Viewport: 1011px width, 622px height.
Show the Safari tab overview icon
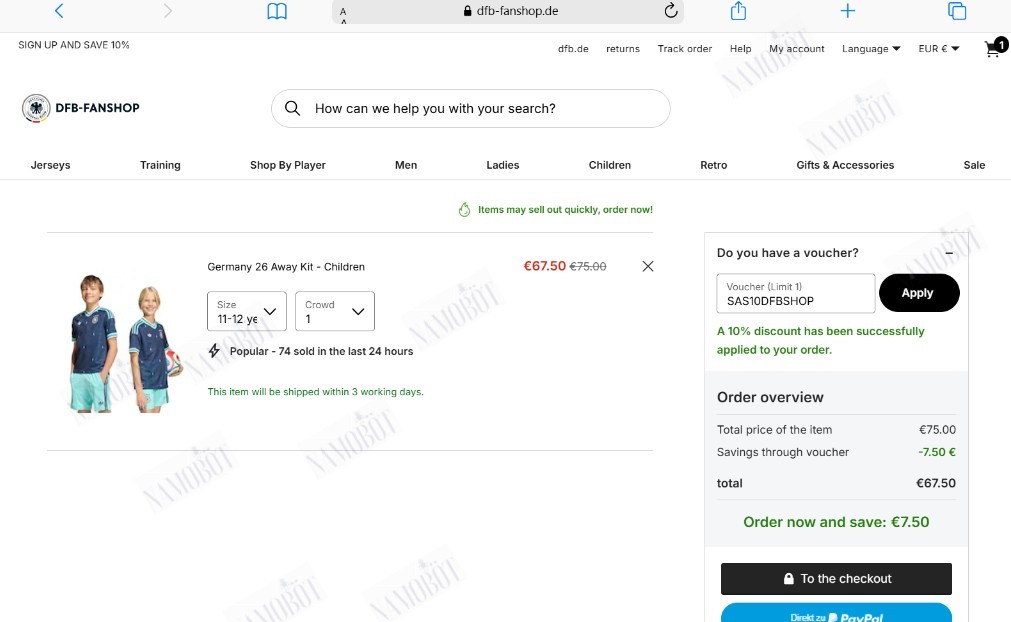(x=957, y=10)
